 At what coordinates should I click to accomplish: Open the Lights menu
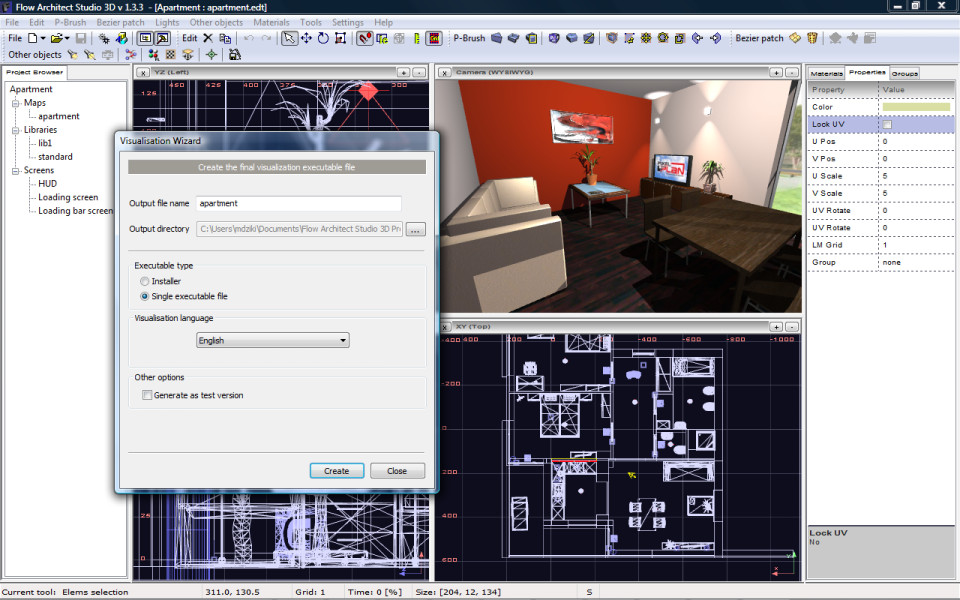click(x=167, y=23)
